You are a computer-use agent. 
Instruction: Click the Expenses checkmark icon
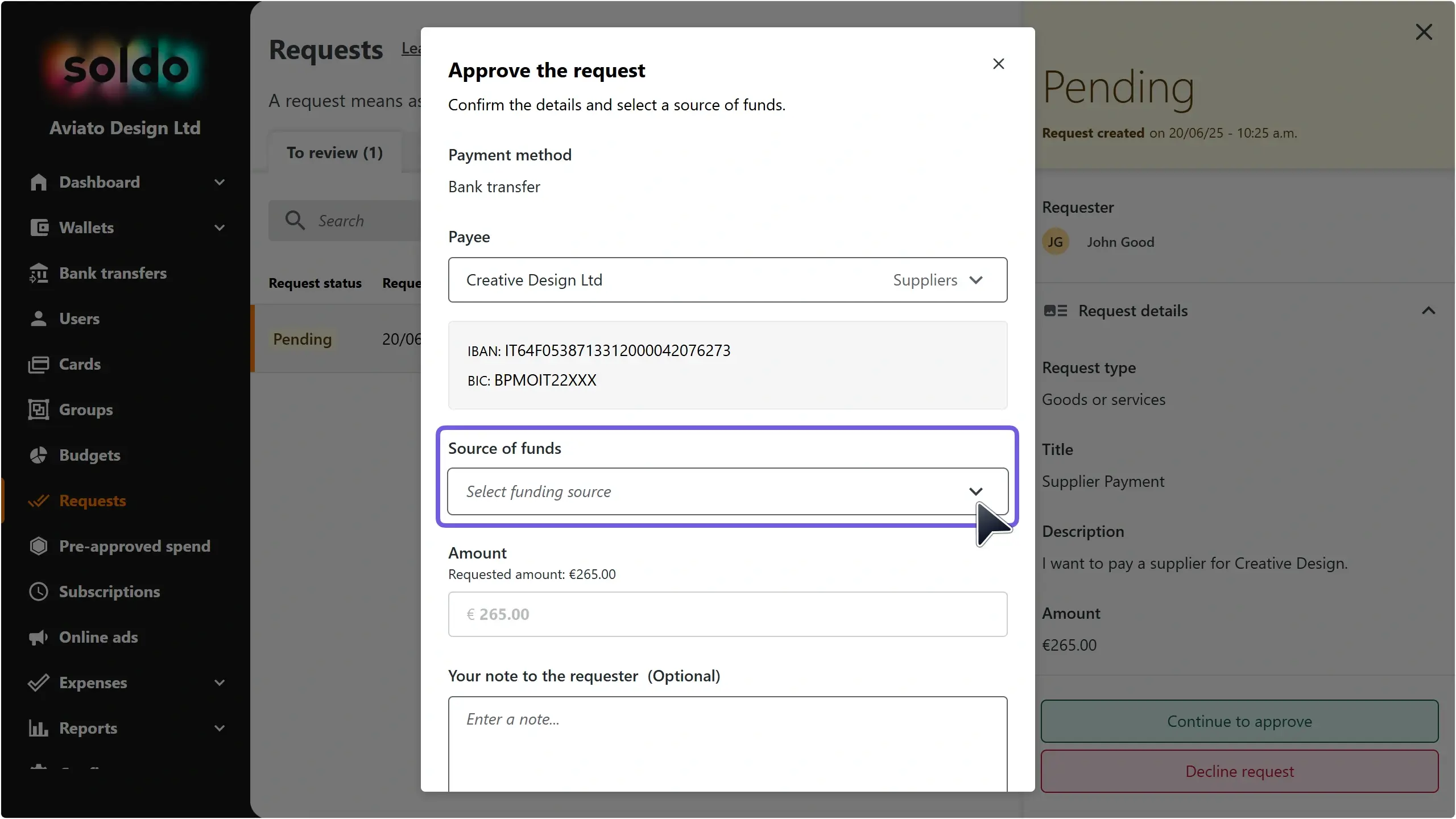39,682
